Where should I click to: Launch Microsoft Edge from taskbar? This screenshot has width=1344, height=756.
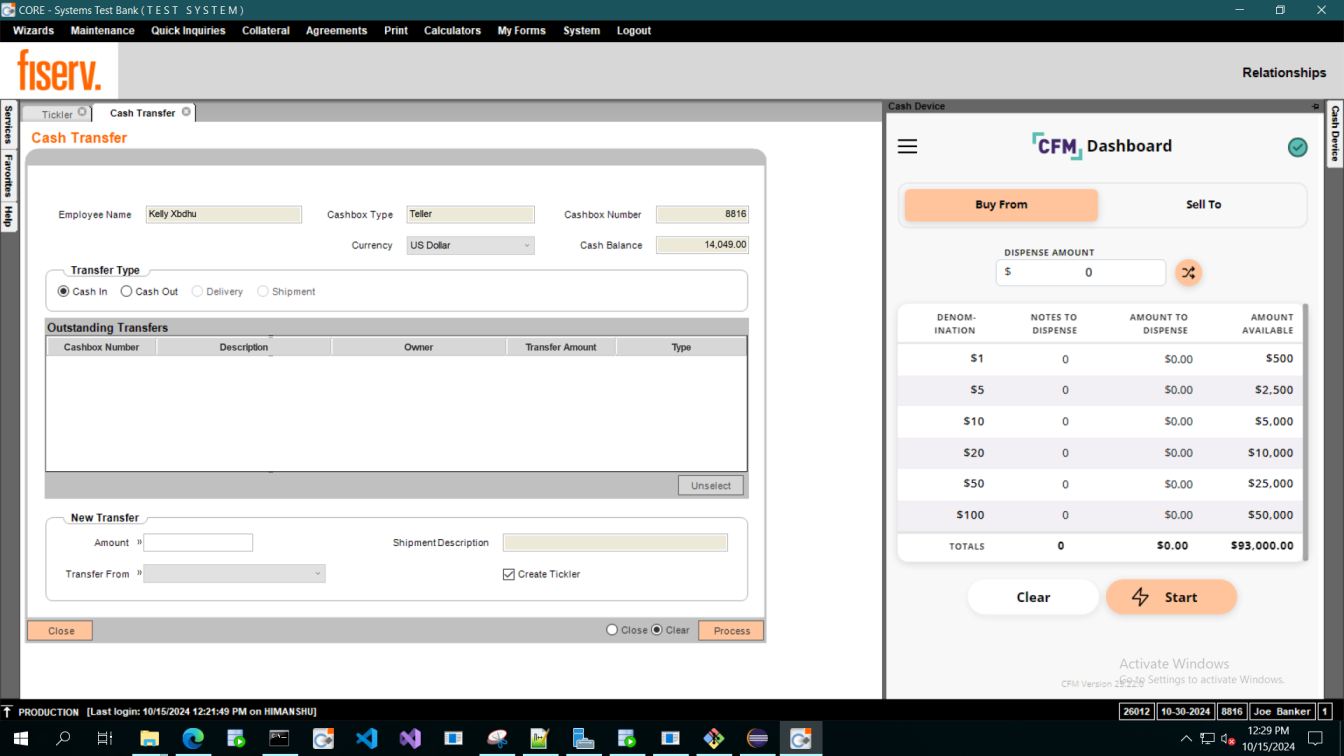point(193,739)
